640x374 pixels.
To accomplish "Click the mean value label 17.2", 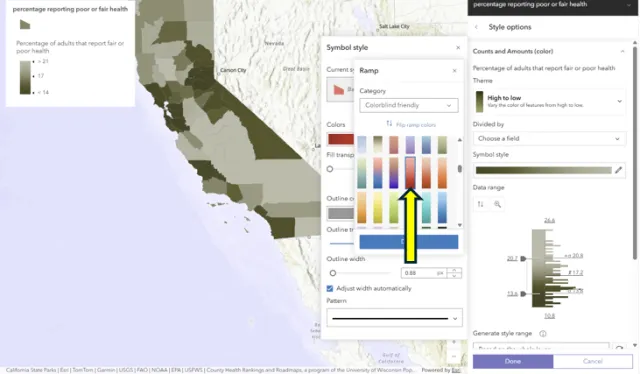I will [576, 272].
